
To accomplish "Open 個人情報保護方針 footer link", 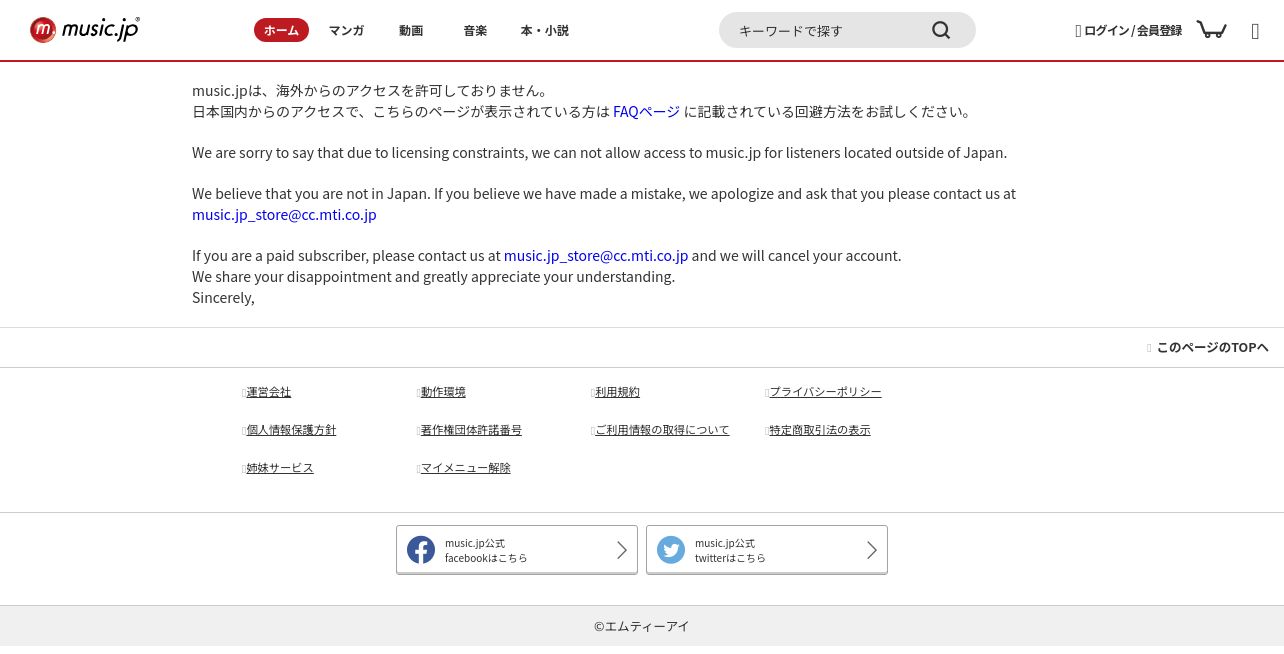I will coord(291,430).
